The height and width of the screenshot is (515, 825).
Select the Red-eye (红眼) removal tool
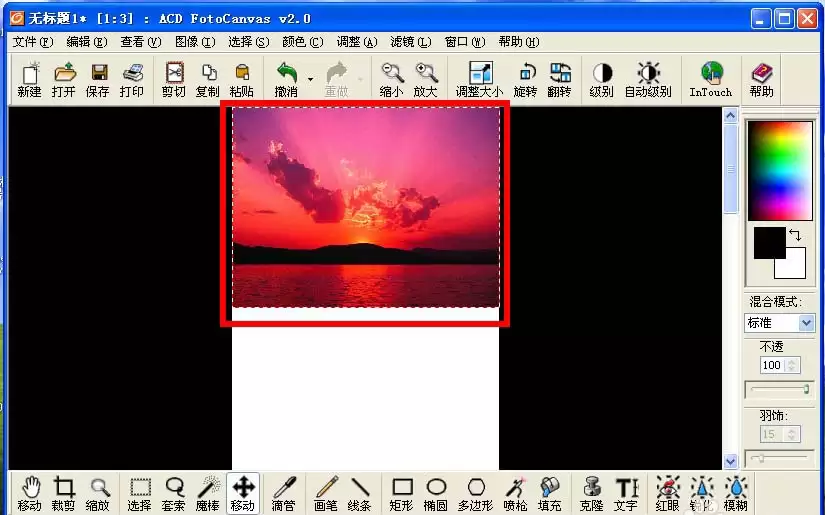pyautogui.click(x=668, y=493)
